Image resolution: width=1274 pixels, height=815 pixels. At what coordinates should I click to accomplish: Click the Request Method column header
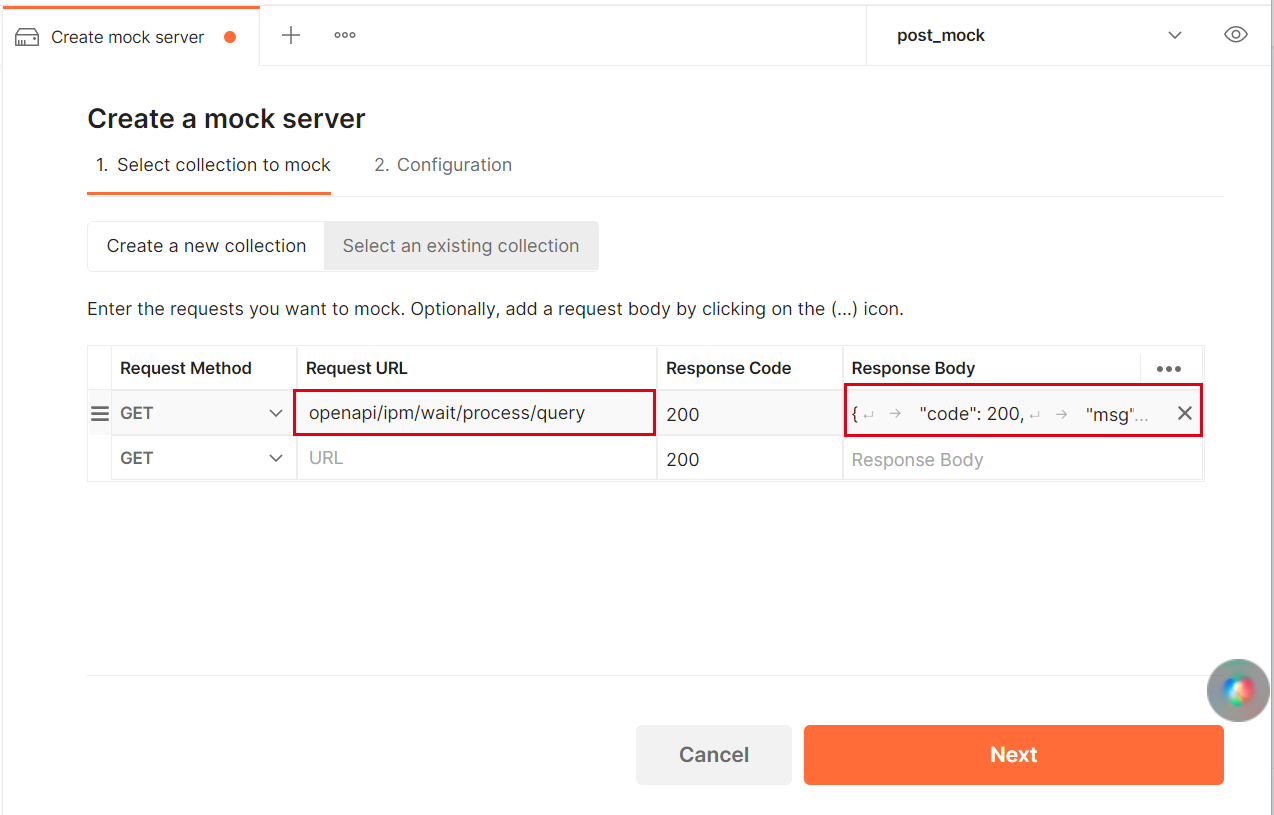tap(186, 368)
